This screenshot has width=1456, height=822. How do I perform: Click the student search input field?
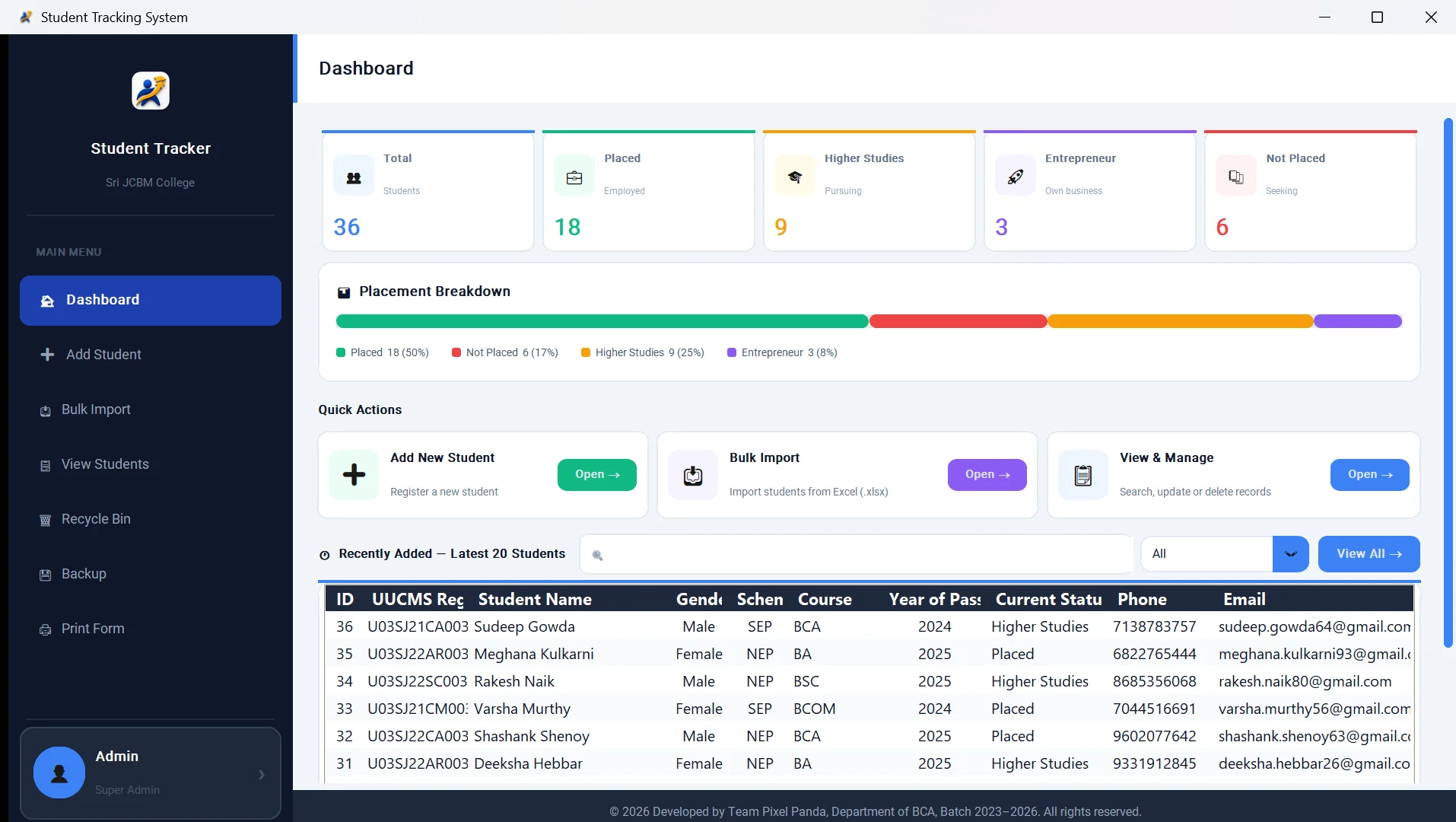(x=857, y=554)
